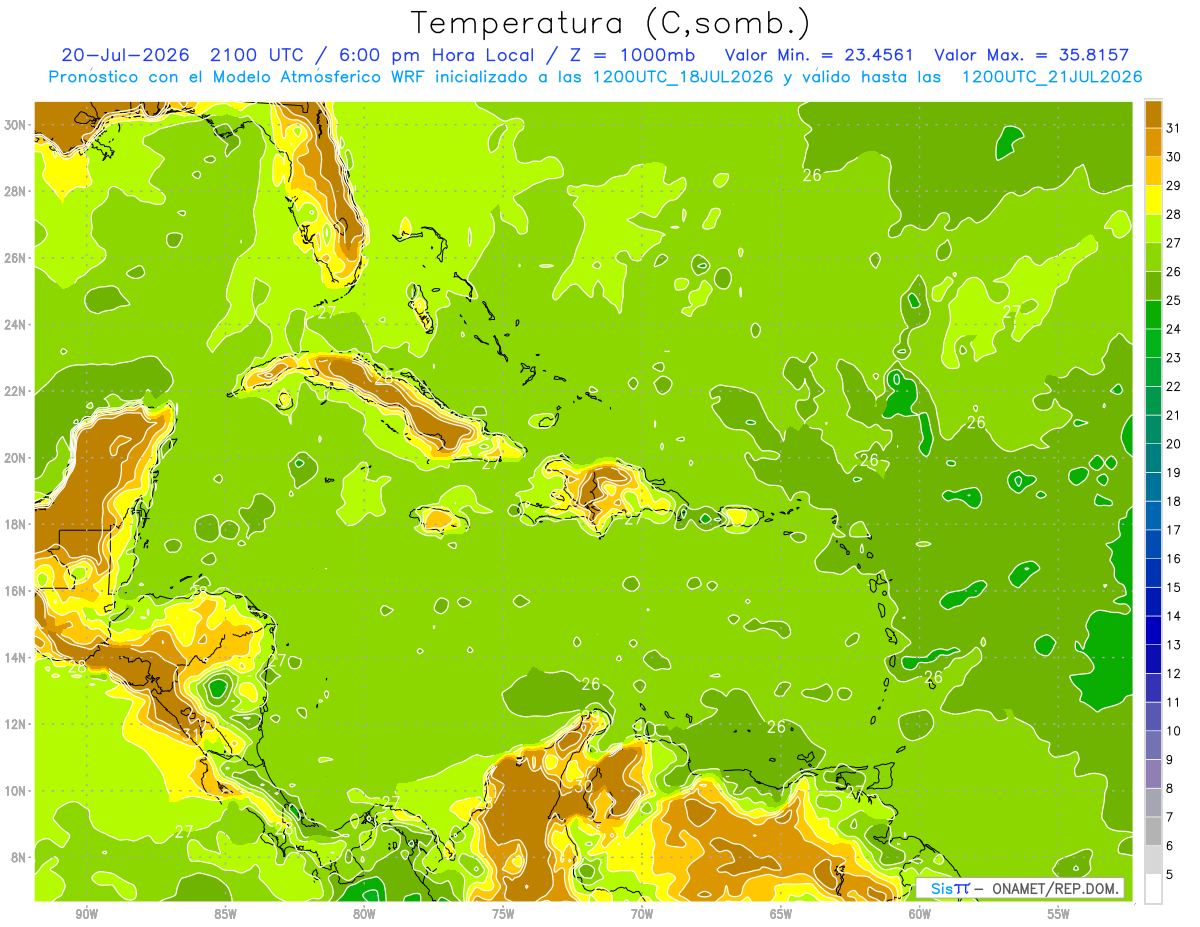Click the "18N" latitude axis label
Screen dimensions: 1200x927
click(16, 524)
